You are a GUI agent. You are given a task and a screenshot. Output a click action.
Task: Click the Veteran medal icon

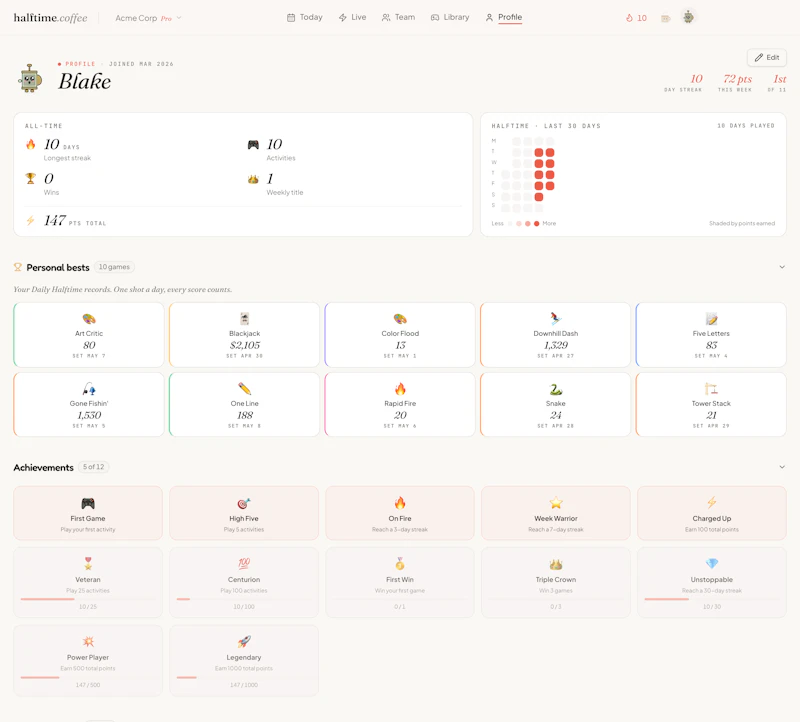88,564
